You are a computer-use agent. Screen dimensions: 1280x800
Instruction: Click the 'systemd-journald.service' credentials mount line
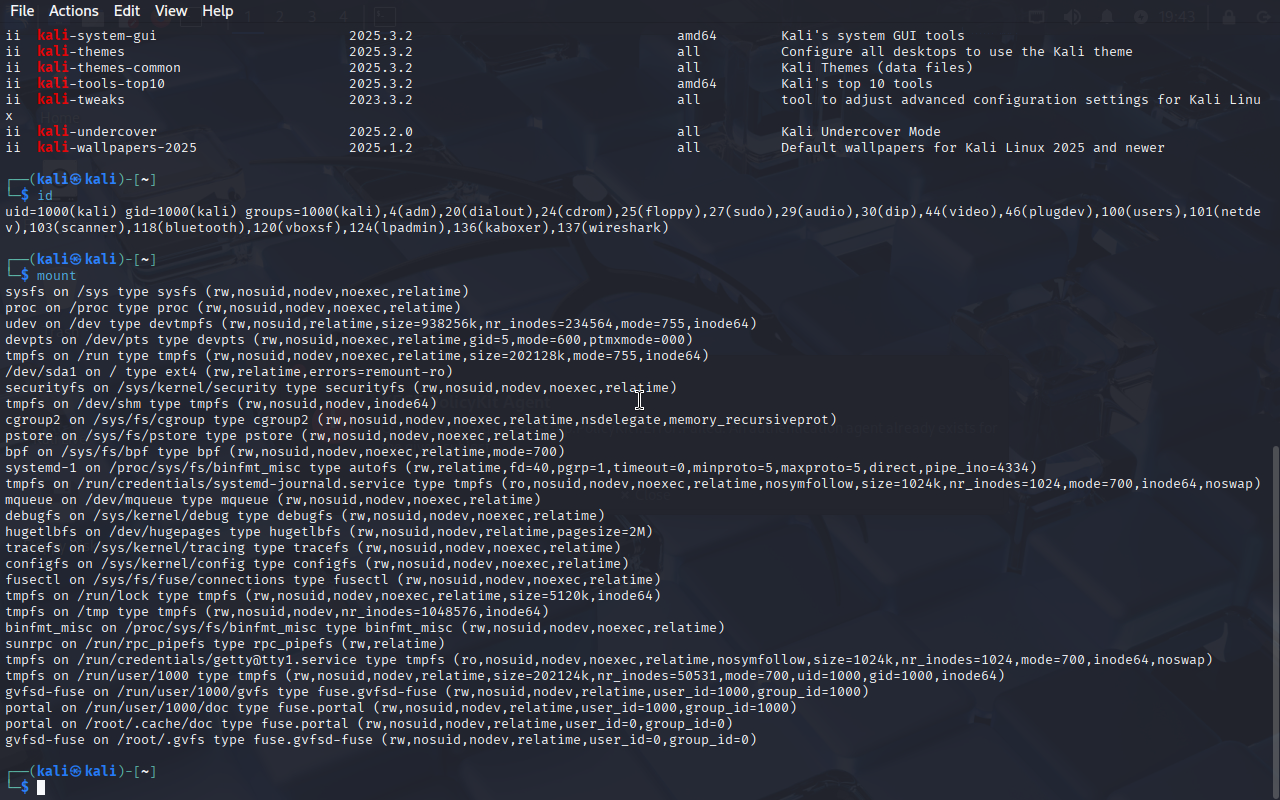coord(633,483)
